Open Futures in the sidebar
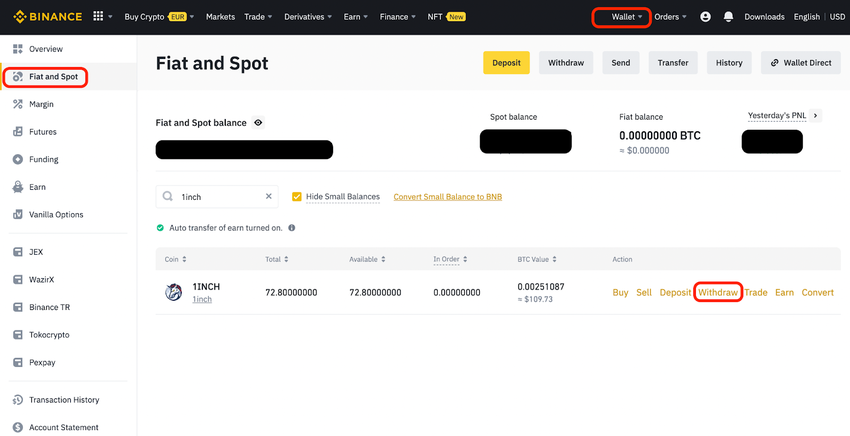 pos(43,132)
